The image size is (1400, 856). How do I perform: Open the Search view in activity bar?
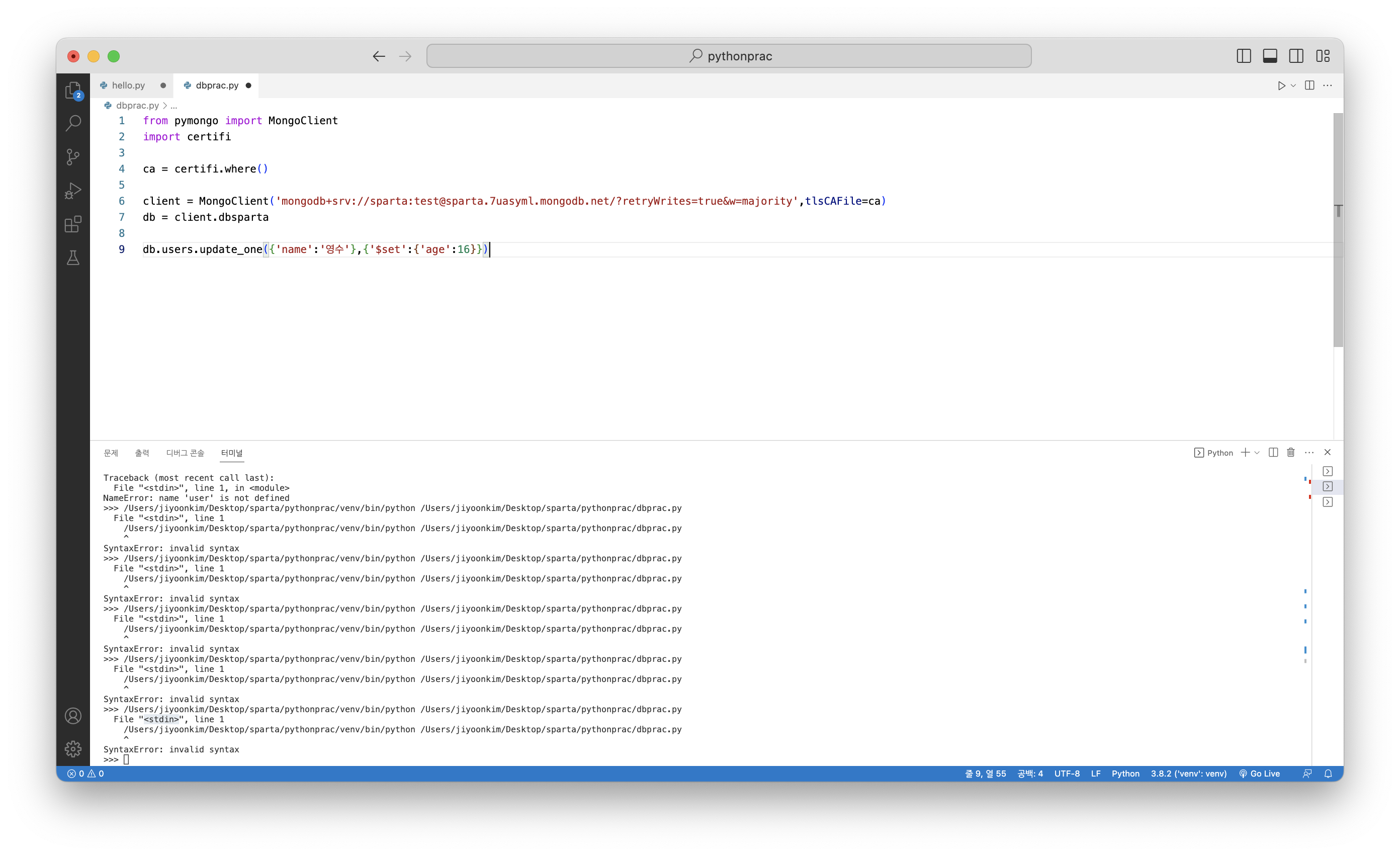tap(73, 123)
